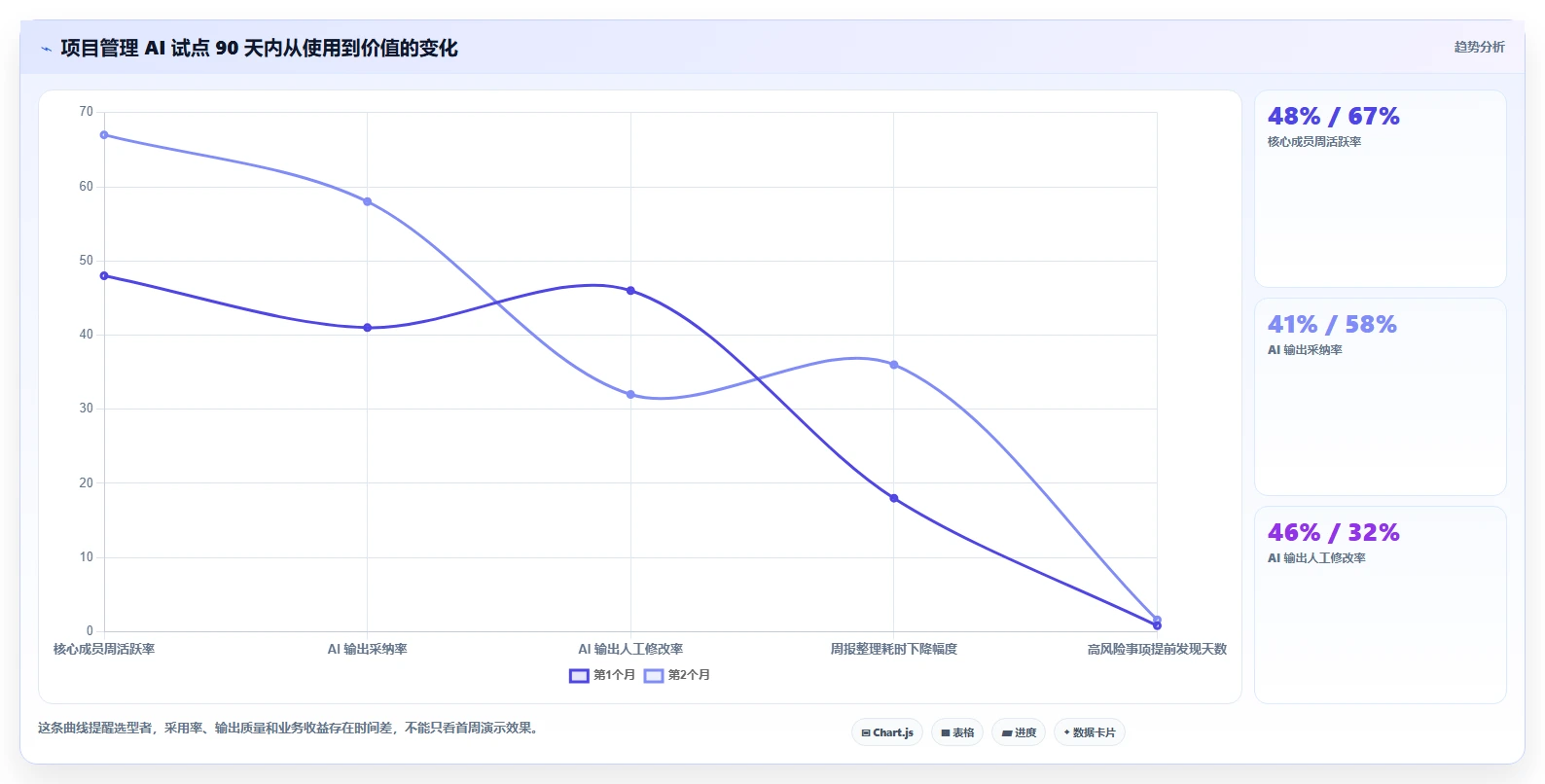
Task: Click the 第2个月 data point at 67
Action: coord(104,135)
